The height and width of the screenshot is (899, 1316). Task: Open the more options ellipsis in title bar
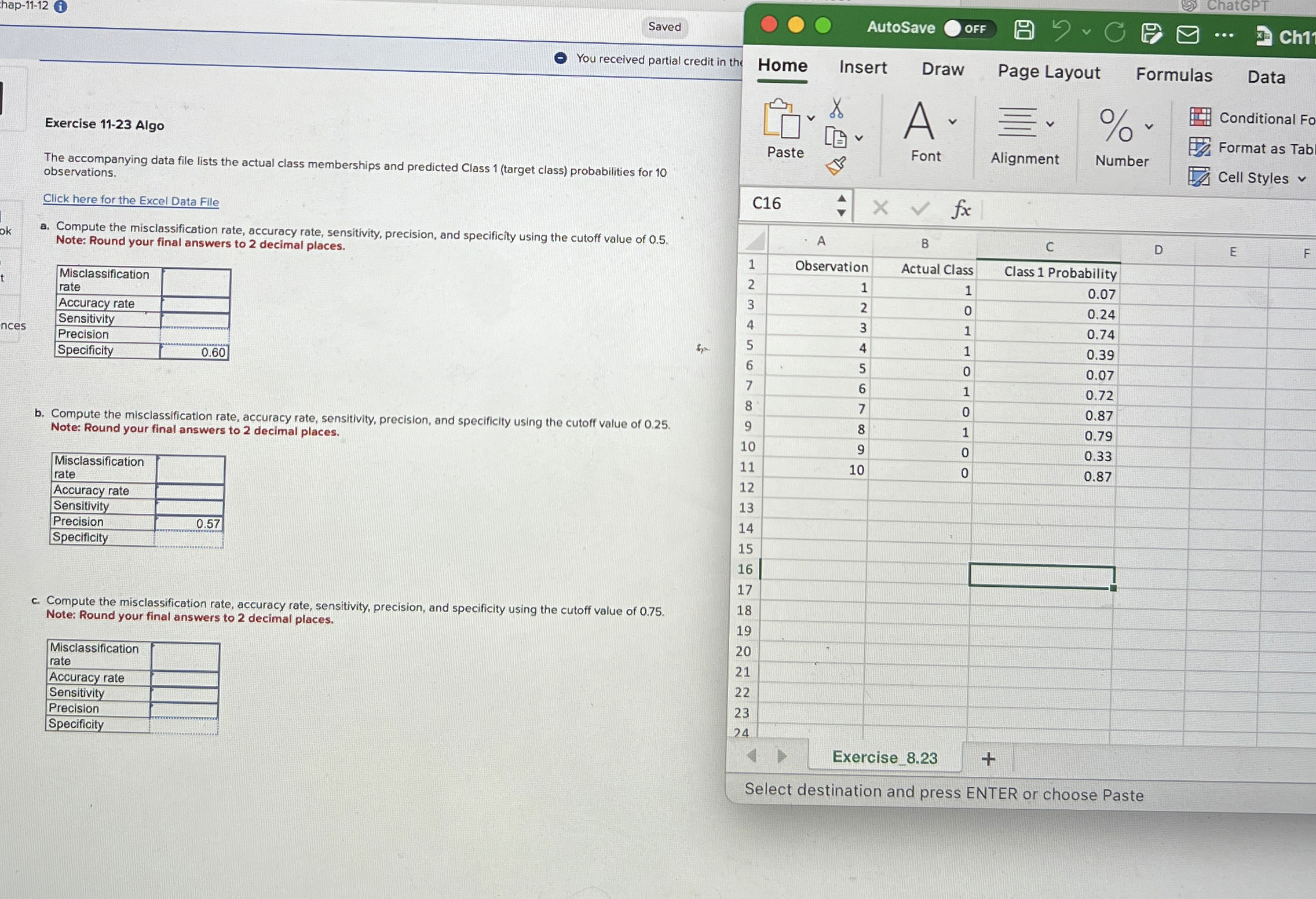(x=1223, y=35)
